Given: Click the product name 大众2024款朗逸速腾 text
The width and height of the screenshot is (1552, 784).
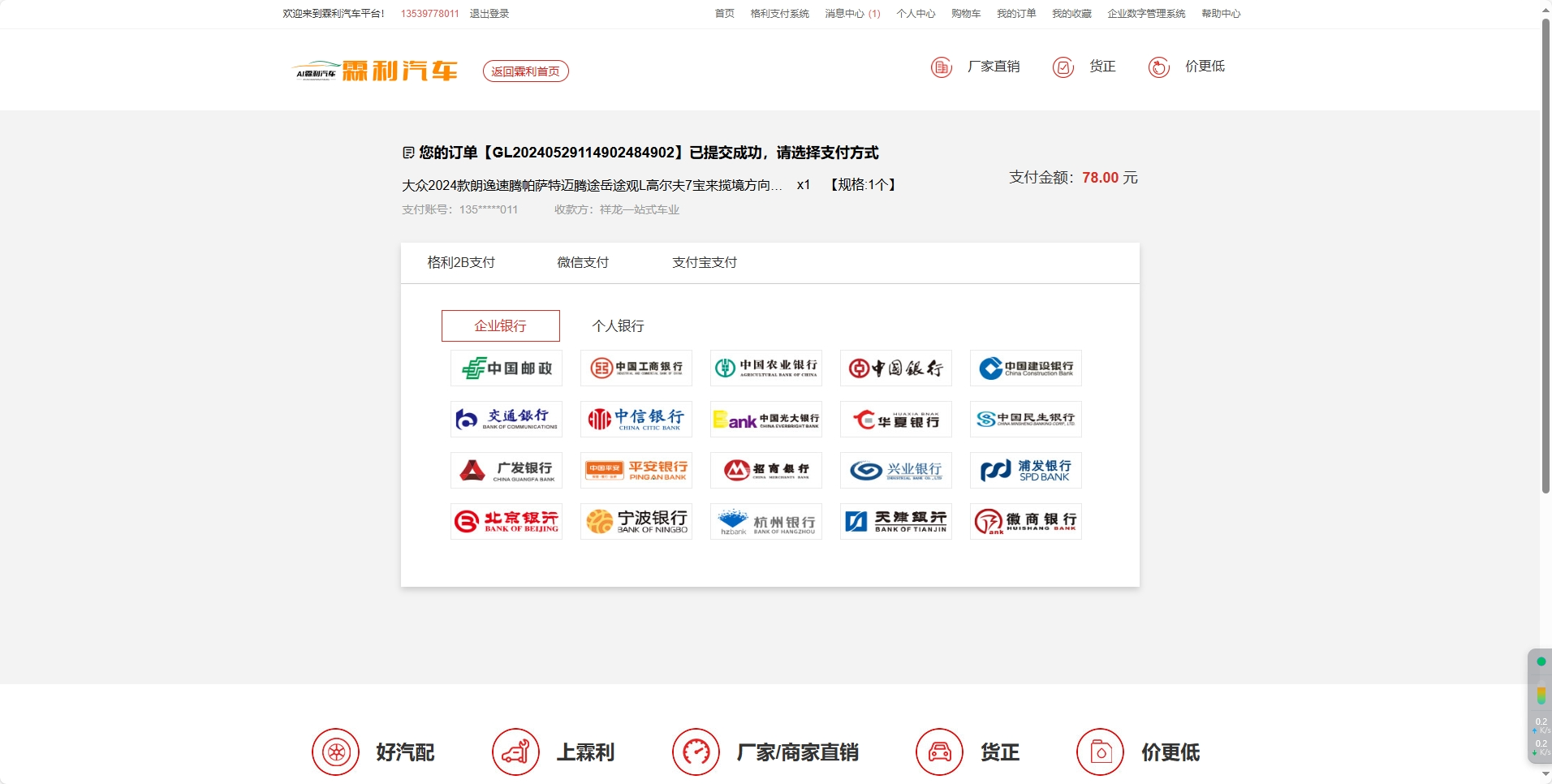Looking at the screenshot, I should [x=592, y=185].
